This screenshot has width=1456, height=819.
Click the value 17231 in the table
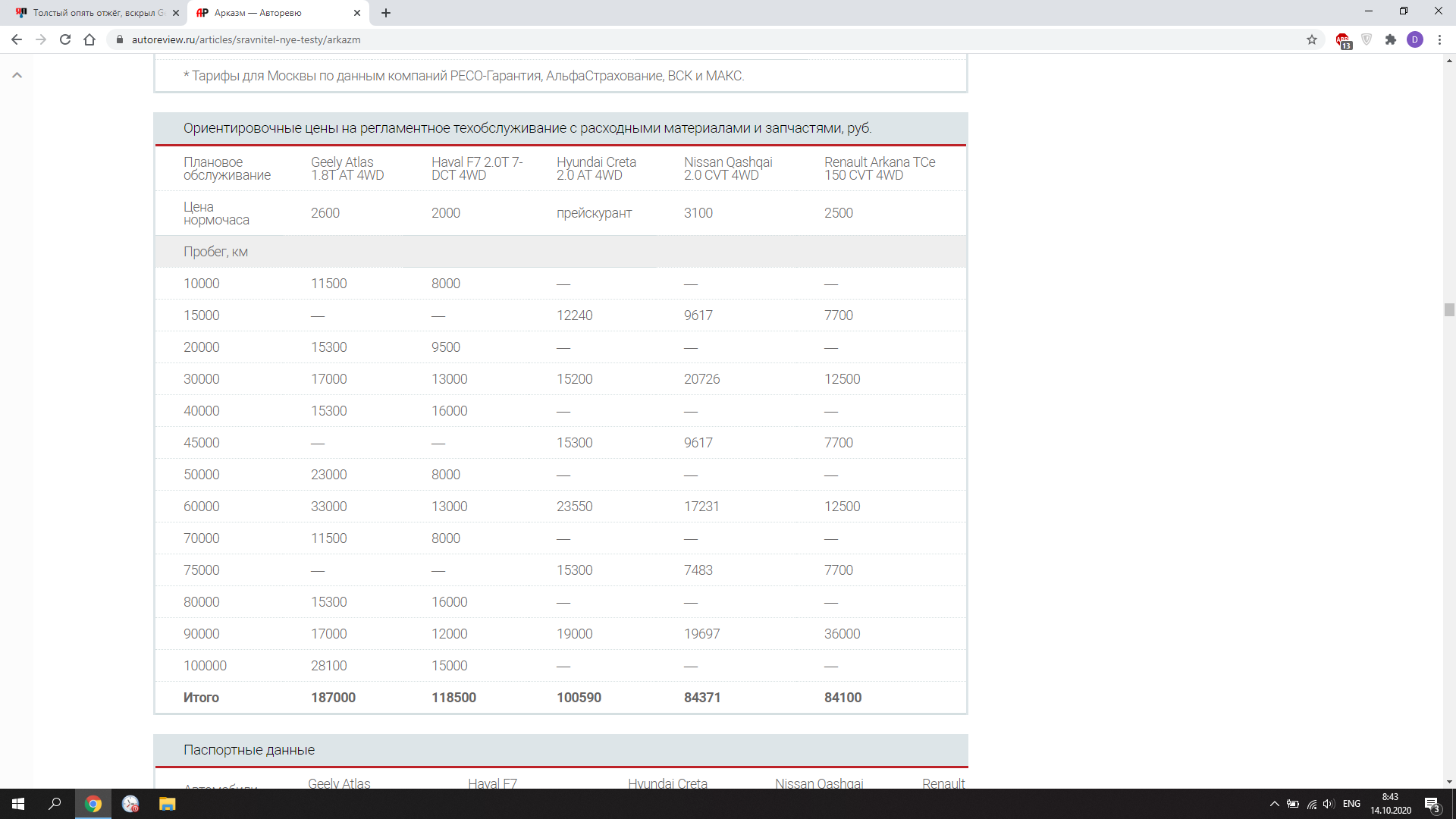tap(701, 507)
